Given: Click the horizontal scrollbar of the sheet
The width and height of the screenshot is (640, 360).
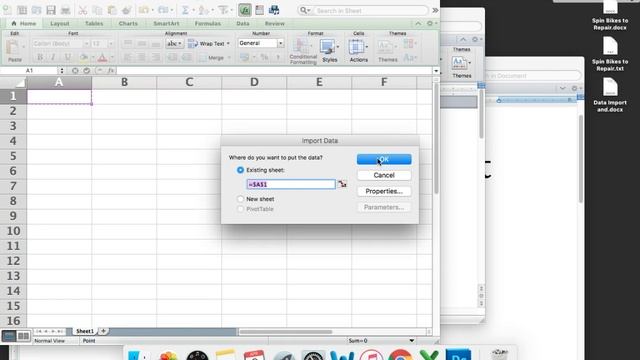Looking at the screenshot, I should coord(285,332).
